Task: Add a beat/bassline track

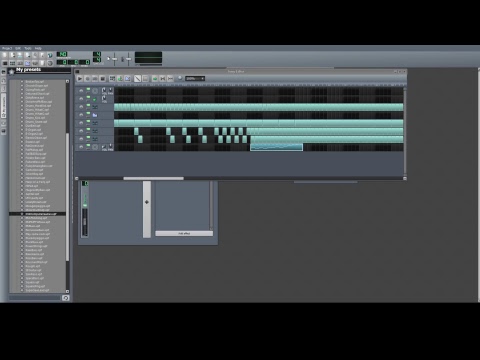Action: point(112,79)
